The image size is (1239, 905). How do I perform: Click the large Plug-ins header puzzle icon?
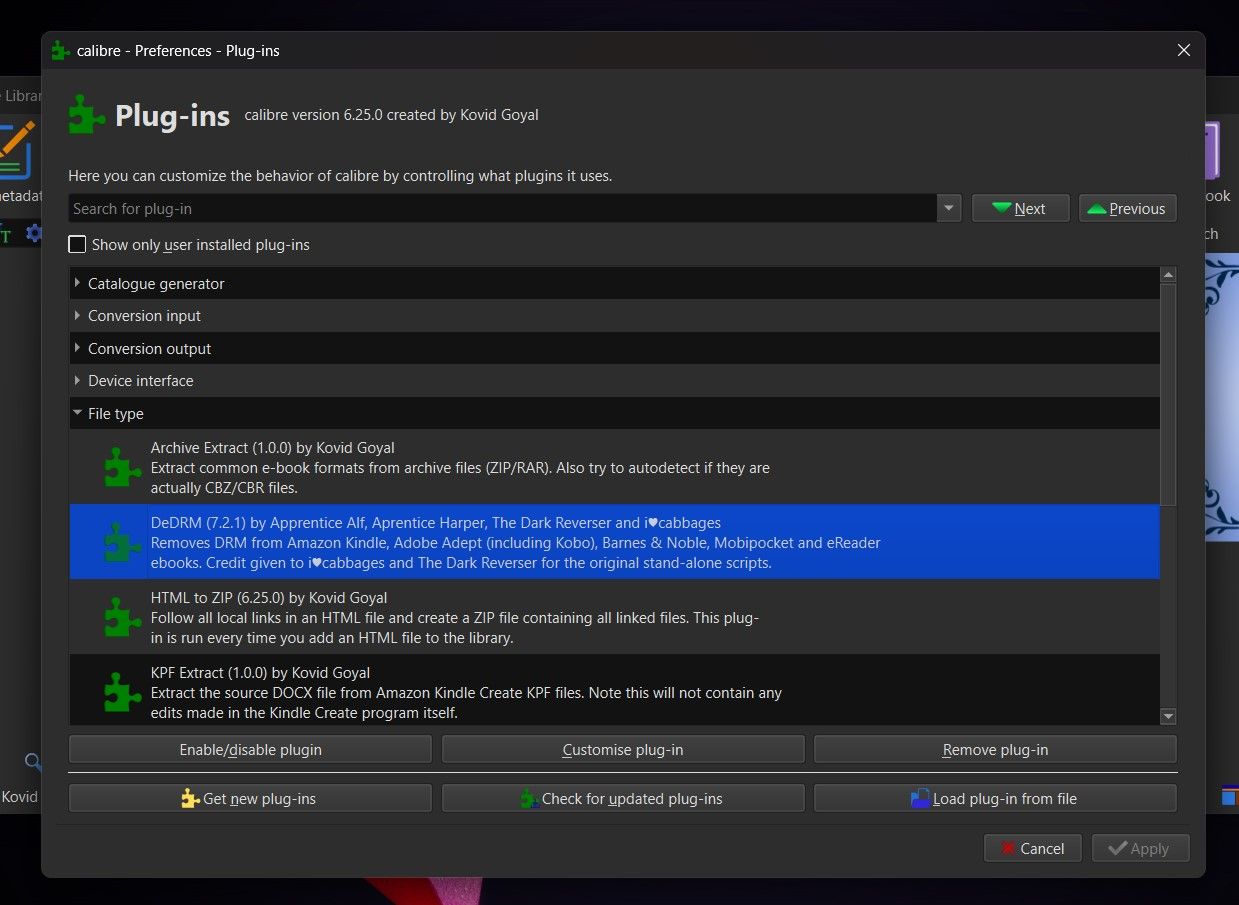[x=86, y=113]
